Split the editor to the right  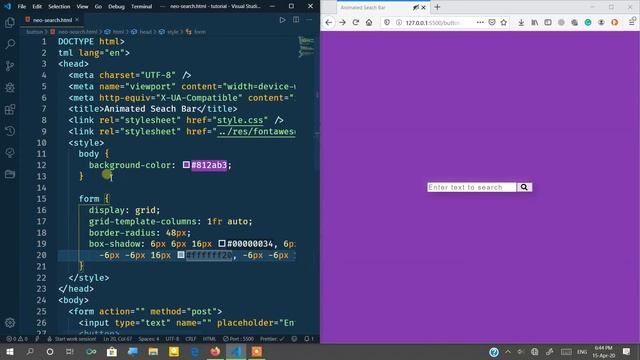[x=296, y=20]
